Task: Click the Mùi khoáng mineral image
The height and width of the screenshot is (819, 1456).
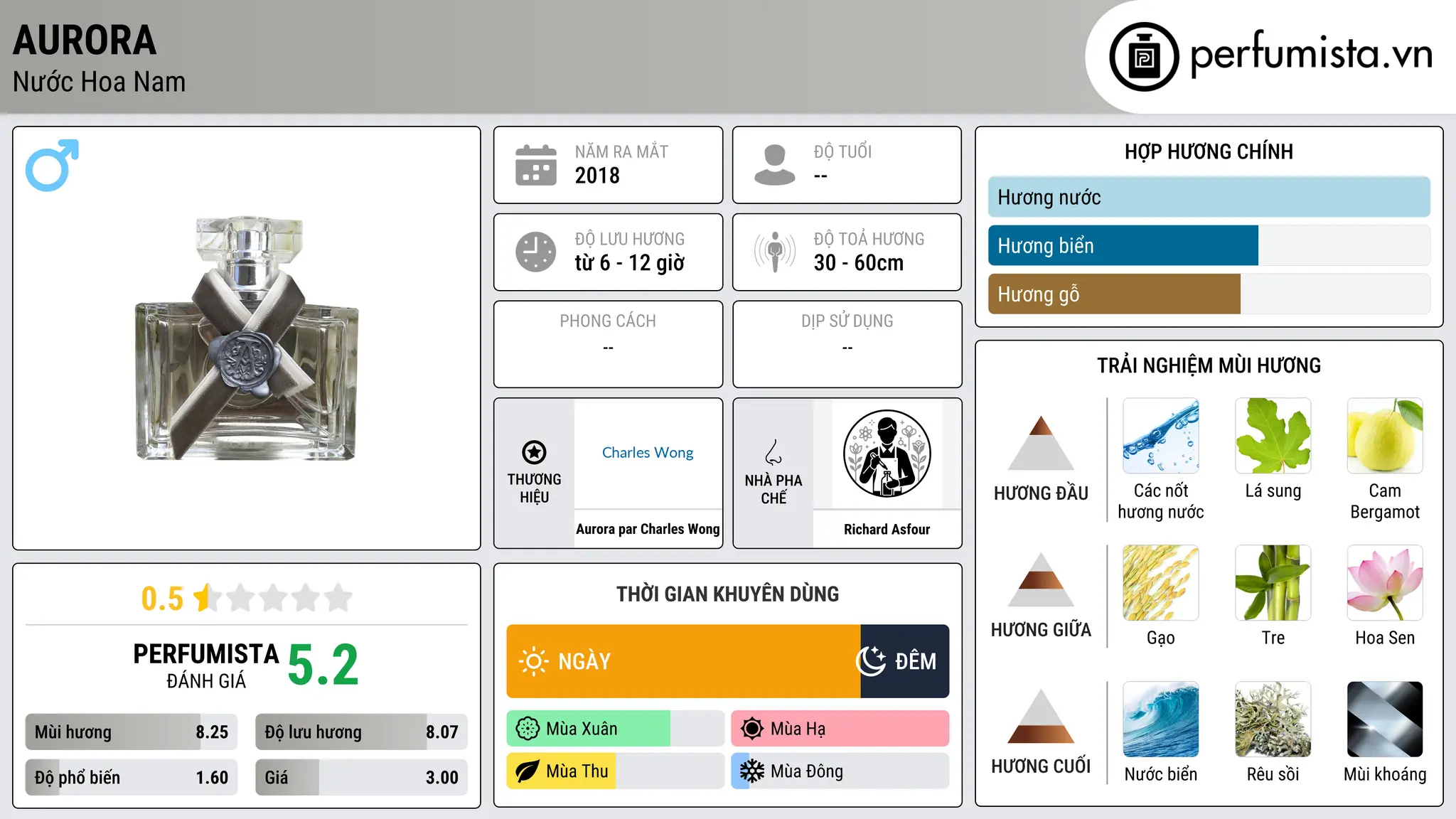Action: coord(1385,719)
